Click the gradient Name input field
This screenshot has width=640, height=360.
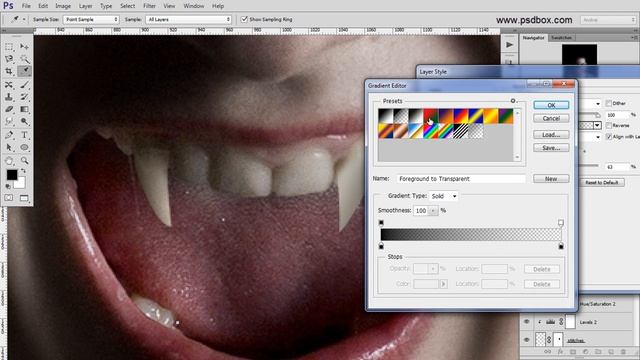click(461, 179)
